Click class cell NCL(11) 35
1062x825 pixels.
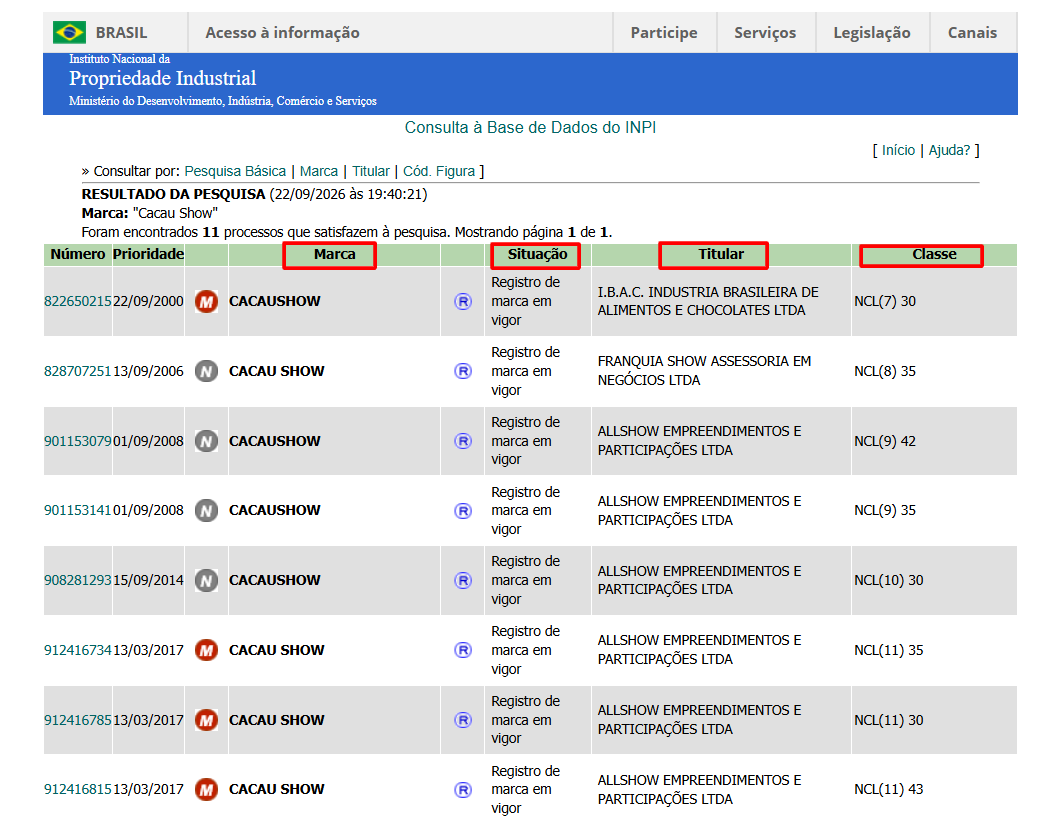coord(889,650)
